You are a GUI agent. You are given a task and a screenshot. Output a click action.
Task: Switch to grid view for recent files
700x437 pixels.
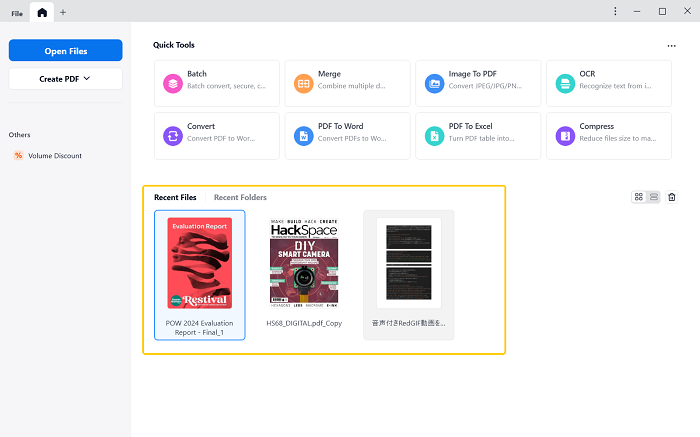click(x=639, y=197)
